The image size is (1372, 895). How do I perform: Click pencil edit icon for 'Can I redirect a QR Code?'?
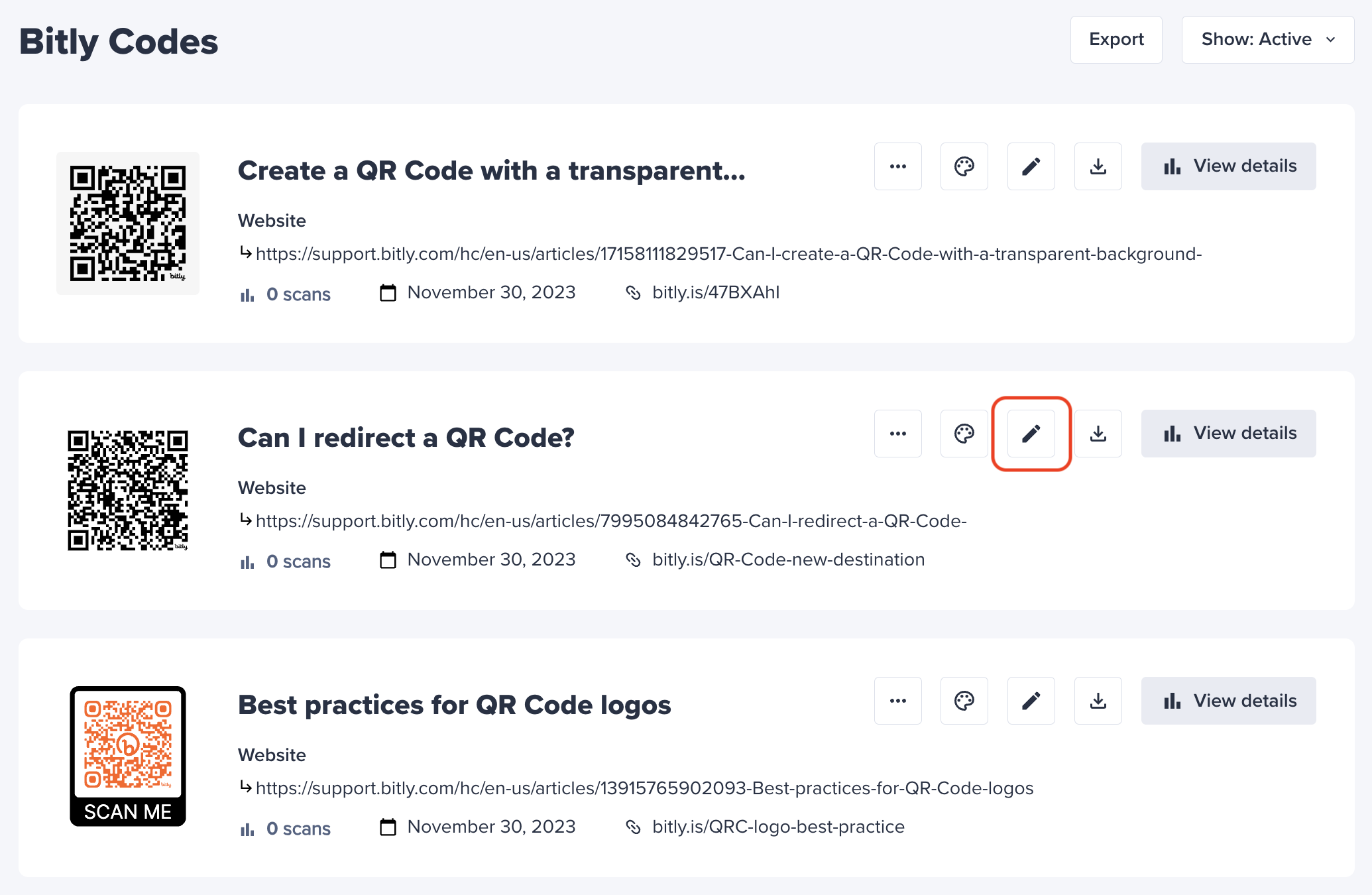1031,434
